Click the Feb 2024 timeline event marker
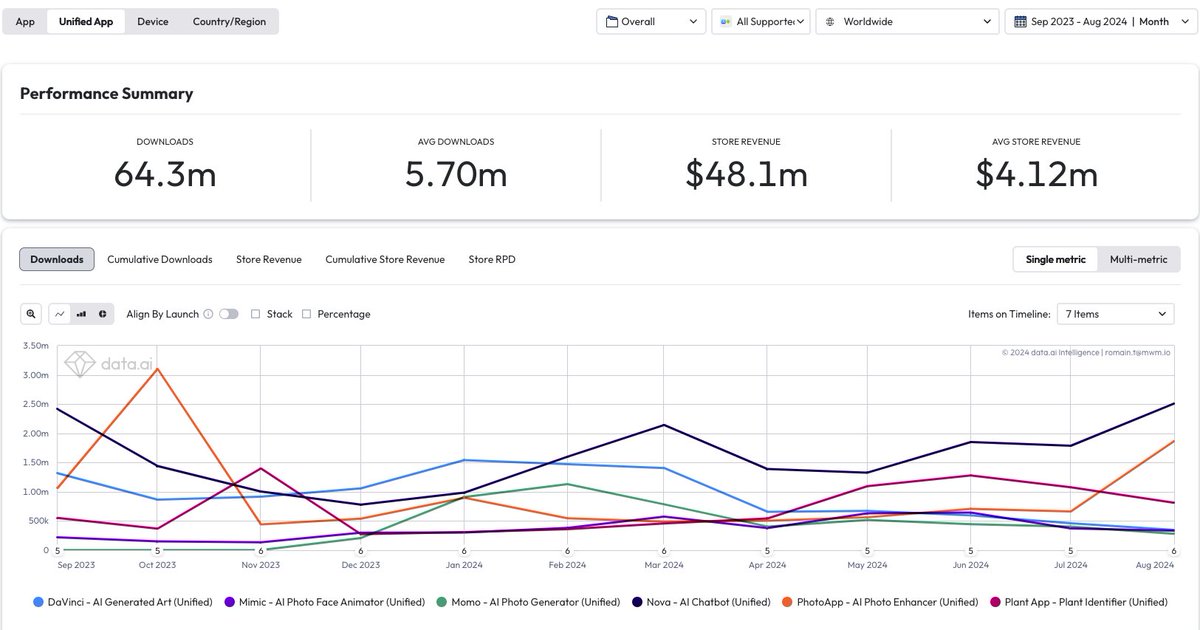This screenshot has width=1200, height=630. (x=567, y=551)
